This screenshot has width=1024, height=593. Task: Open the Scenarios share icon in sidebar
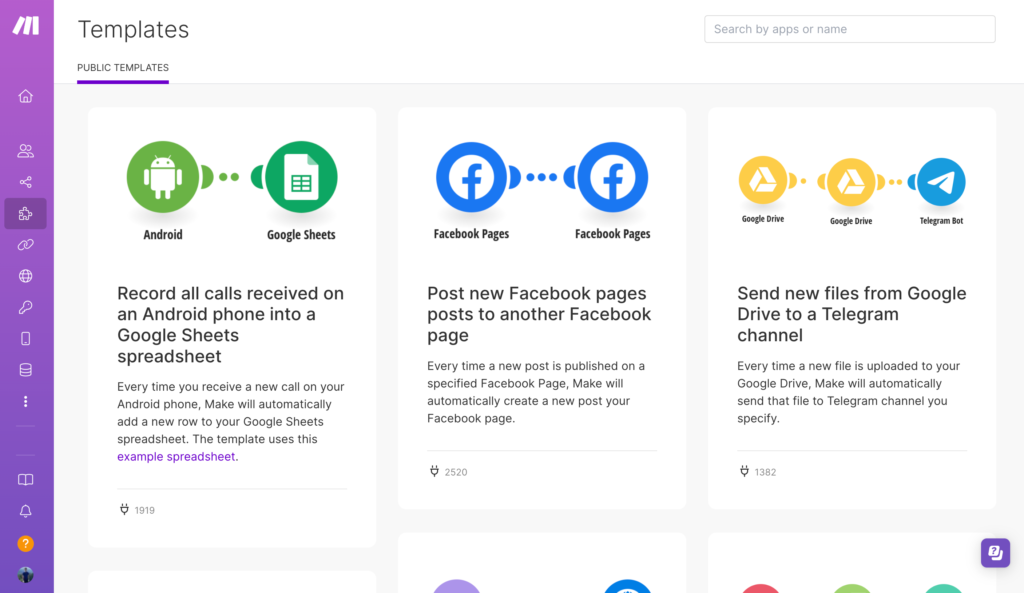point(25,182)
